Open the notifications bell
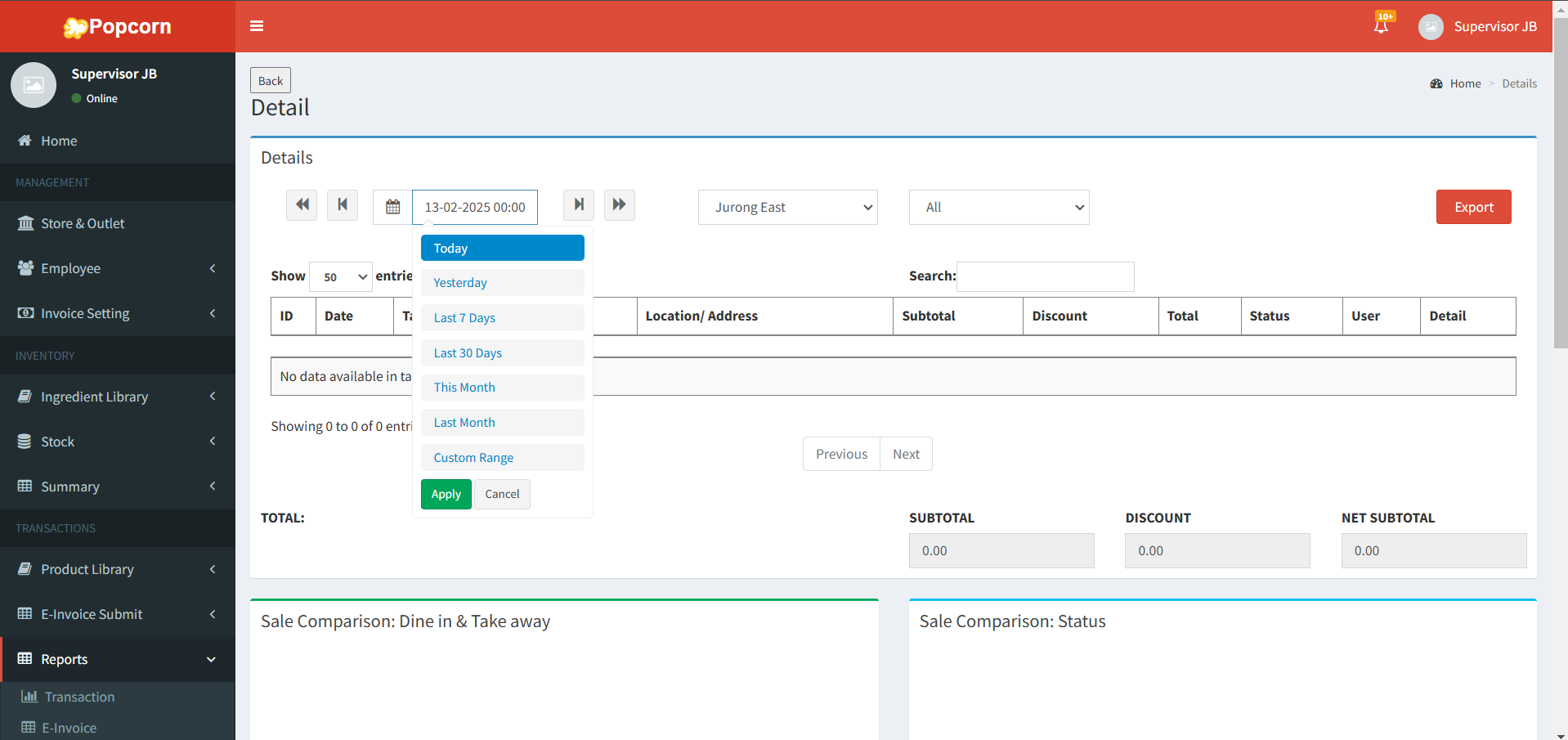 click(1381, 26)
